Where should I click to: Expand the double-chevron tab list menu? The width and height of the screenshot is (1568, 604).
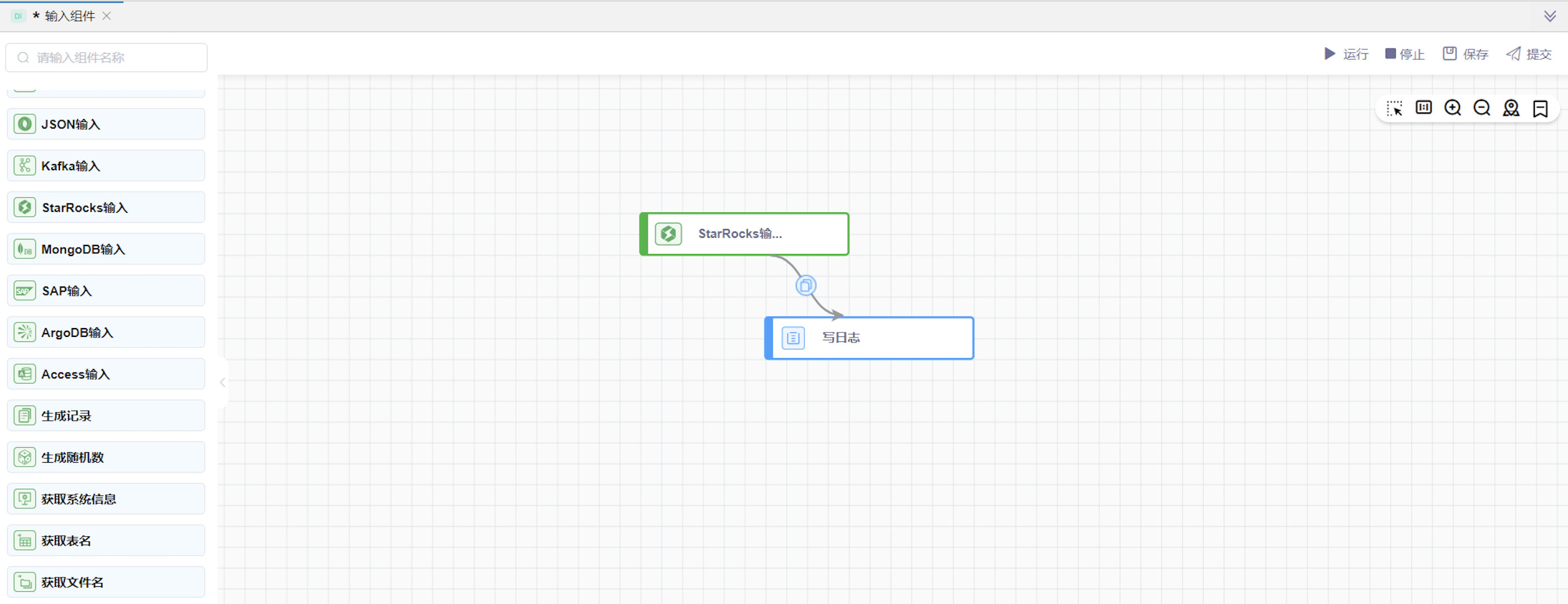tap(1549, 16)
